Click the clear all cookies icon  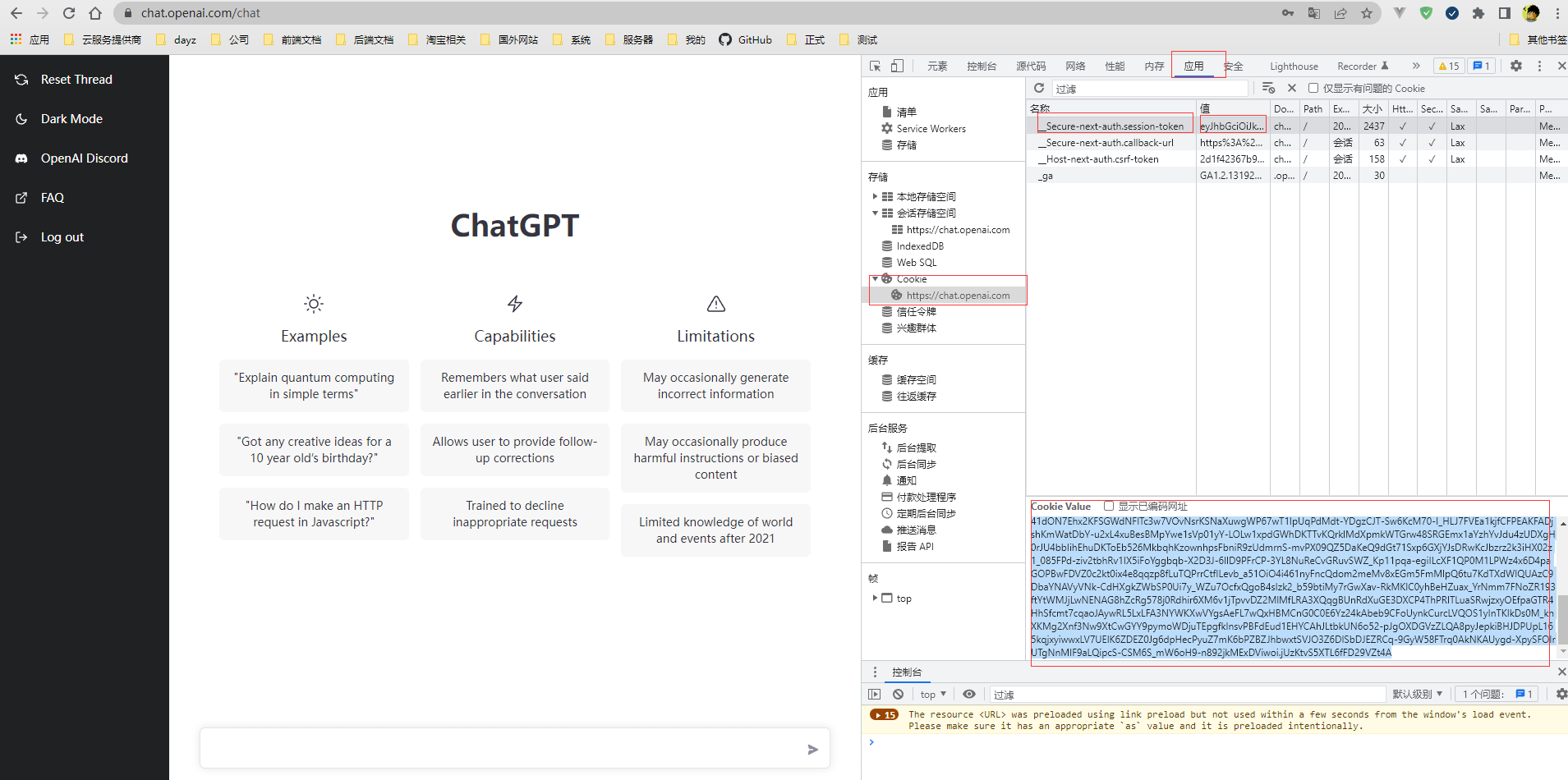point(1269,88)
